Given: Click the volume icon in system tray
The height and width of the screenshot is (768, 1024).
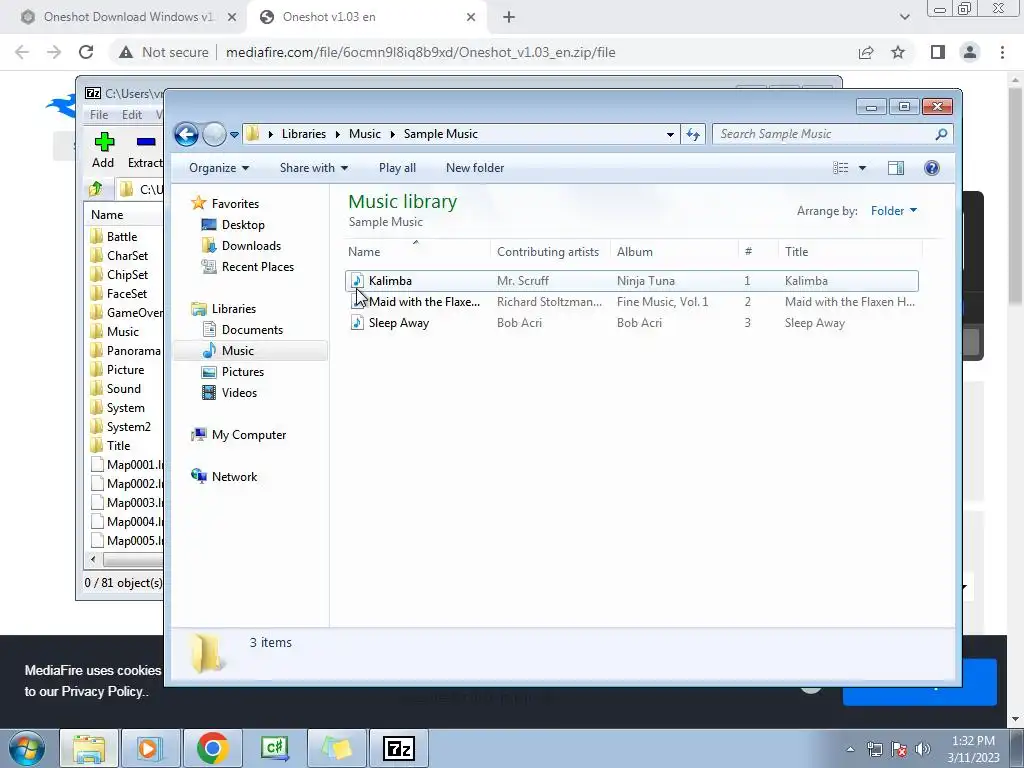Looking at the screenshot, I should (922, 749).
